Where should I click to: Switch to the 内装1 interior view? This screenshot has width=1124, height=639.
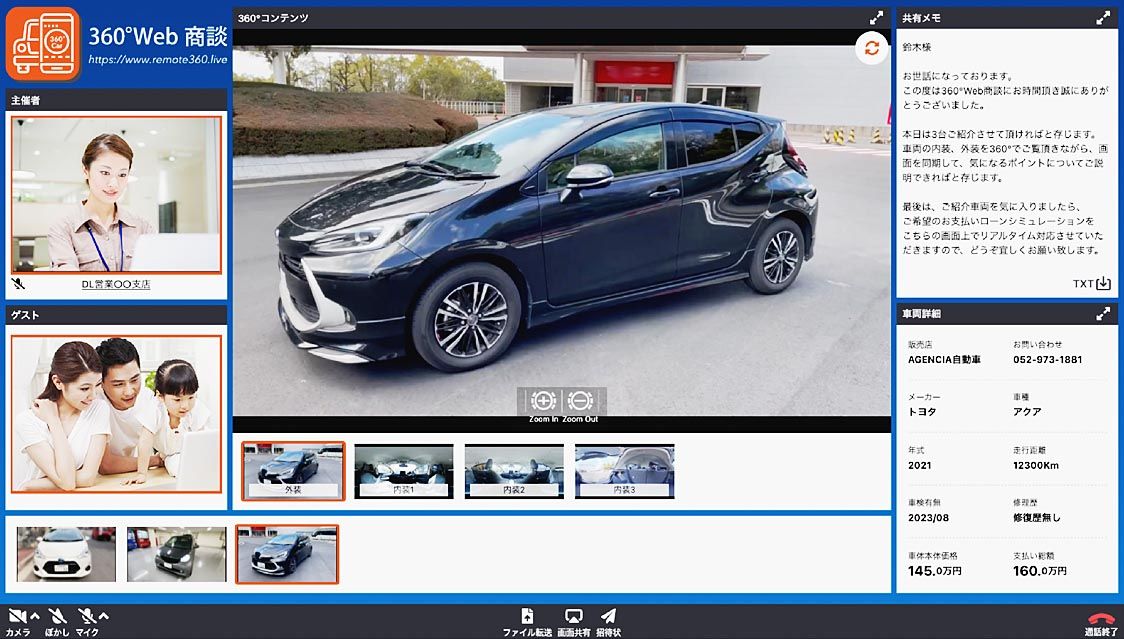403,471
